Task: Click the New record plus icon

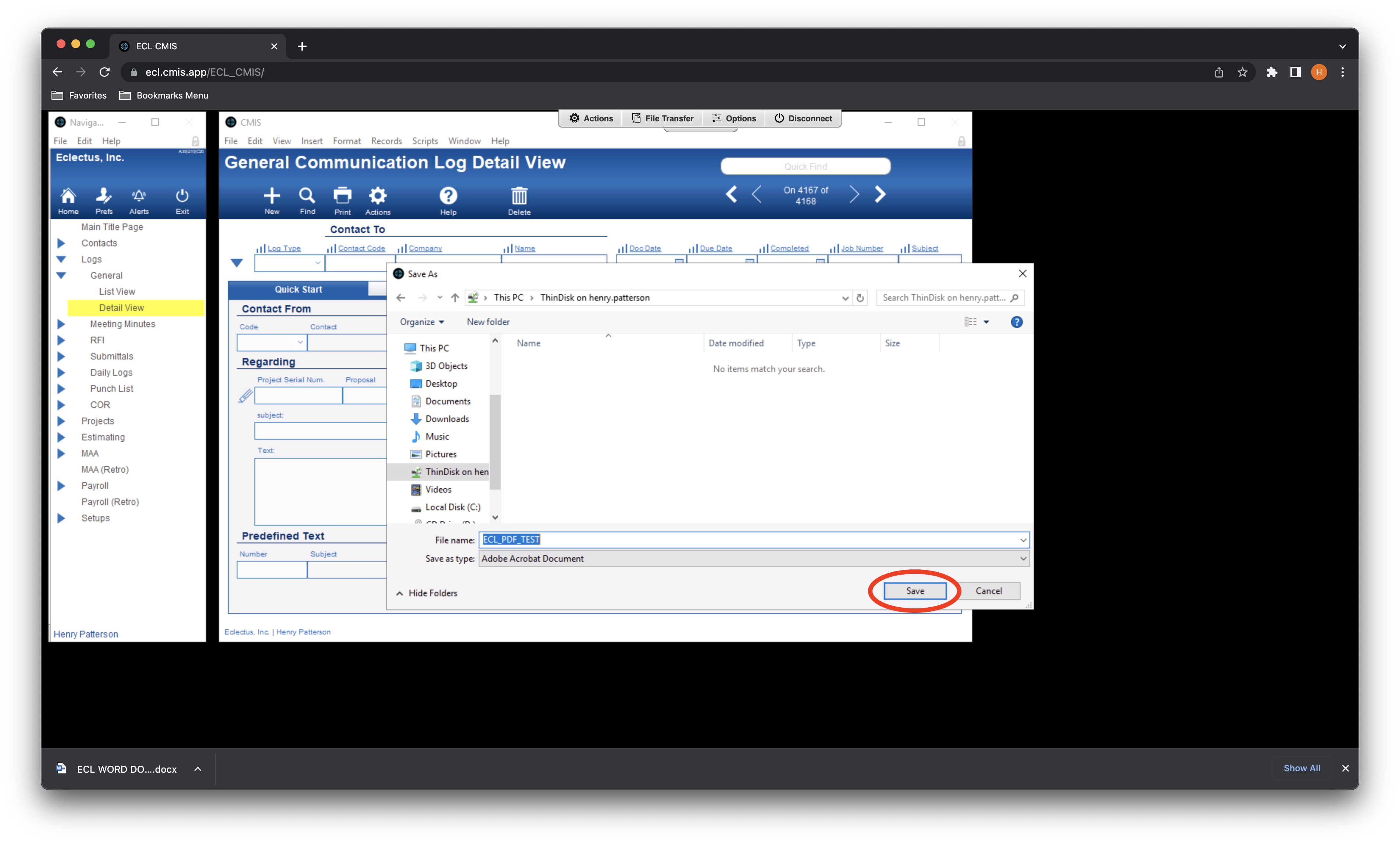Action: click(272, 196)
